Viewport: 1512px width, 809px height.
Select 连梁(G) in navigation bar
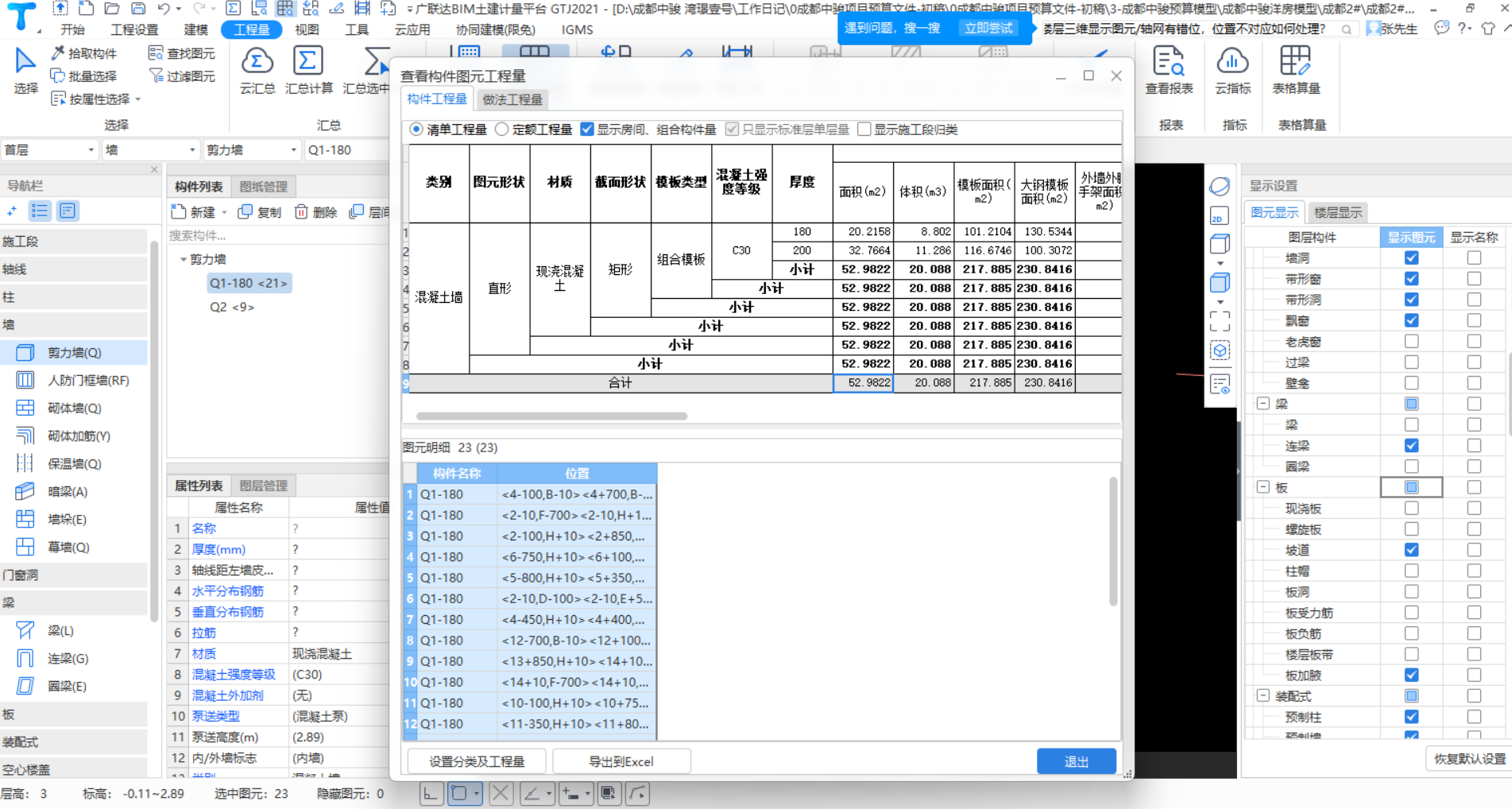pyautogui.click(x=74, y=659)
